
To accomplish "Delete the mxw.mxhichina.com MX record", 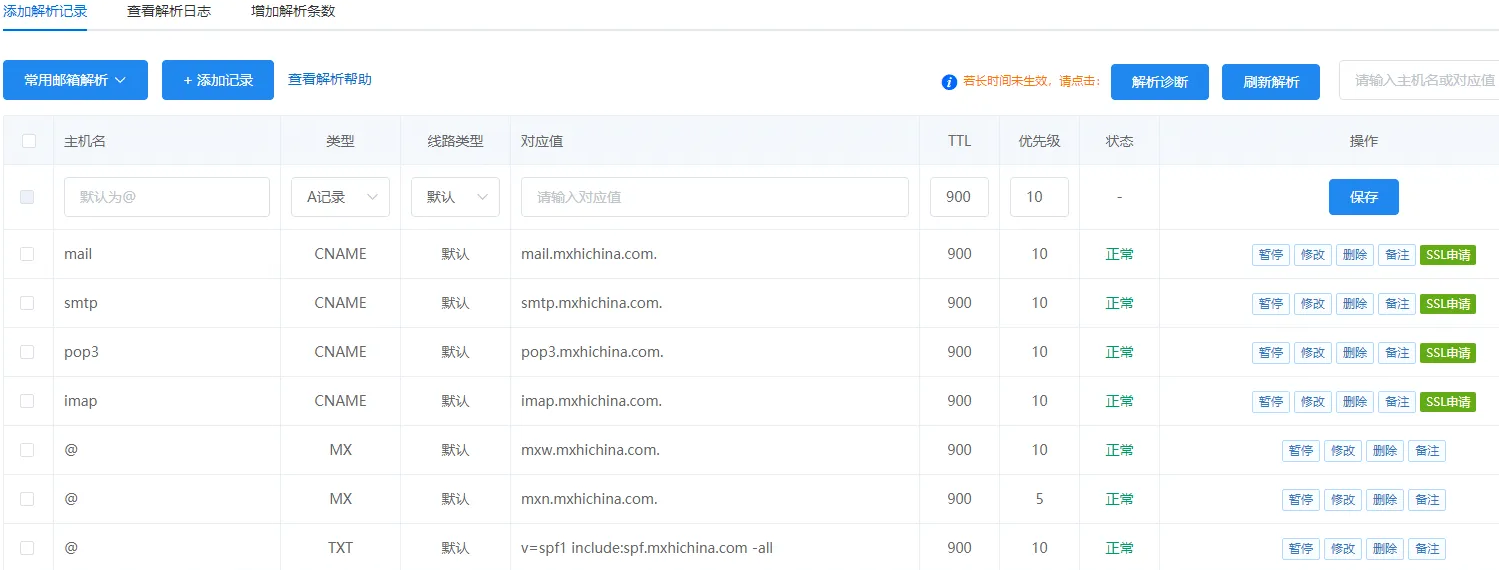I will click(1384, 451).
